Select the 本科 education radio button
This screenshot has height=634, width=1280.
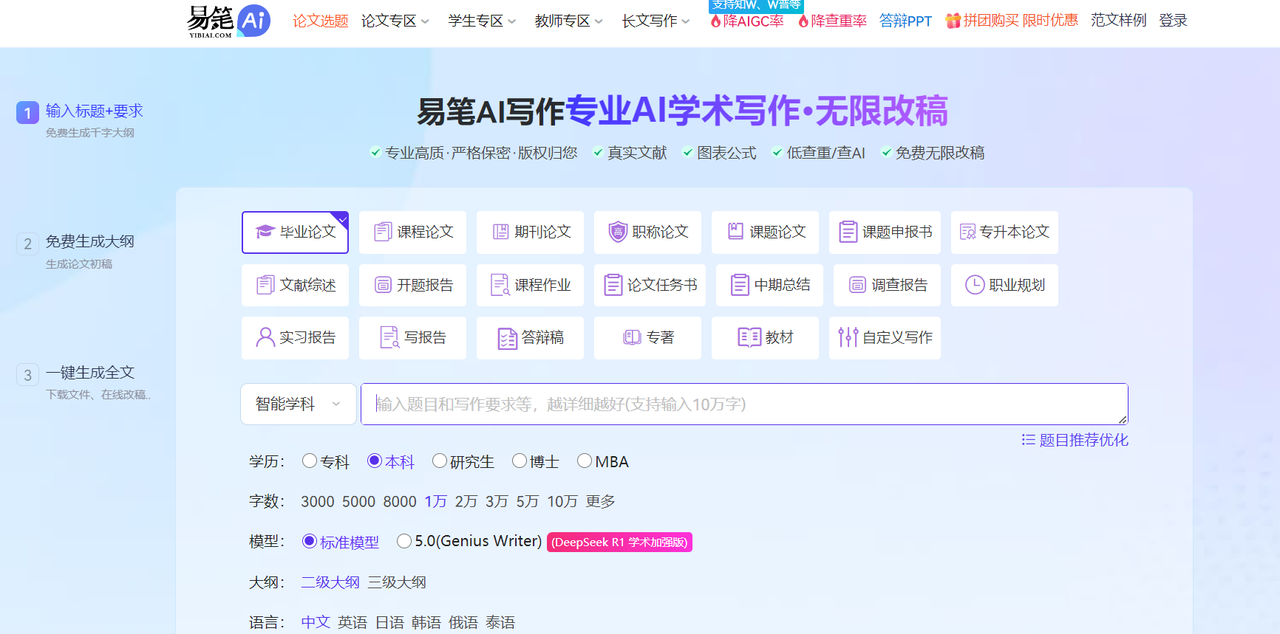(x=374, y=461)
